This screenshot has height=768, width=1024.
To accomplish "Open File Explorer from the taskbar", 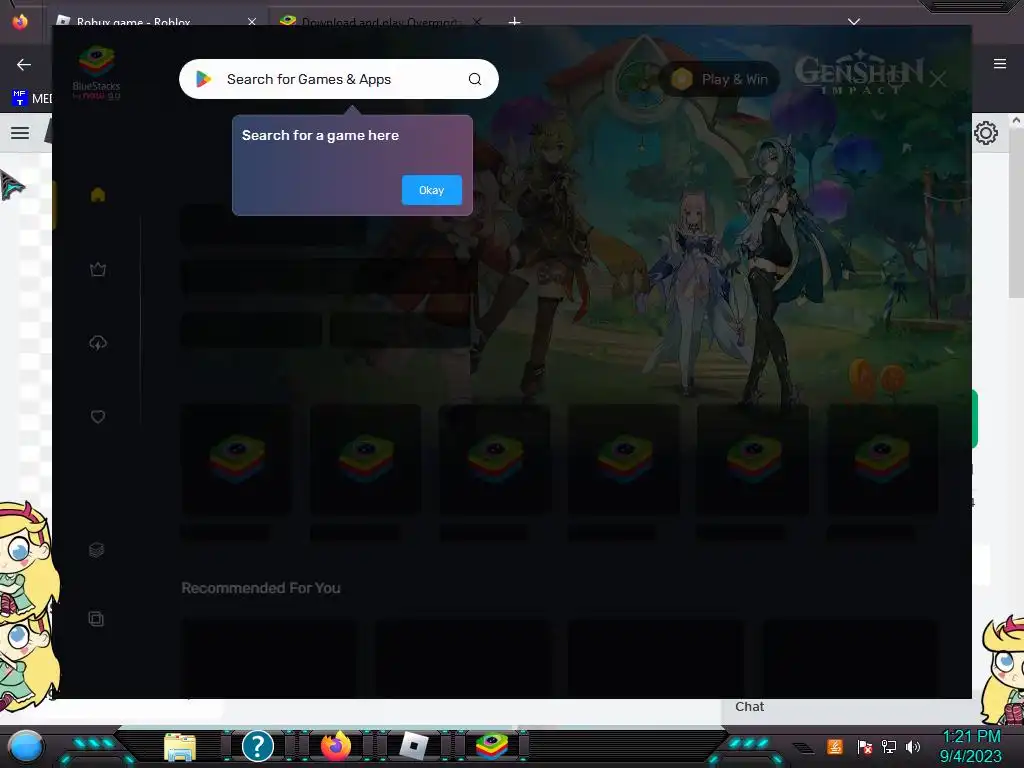I will pyautogui.click(x=180, y=746).
